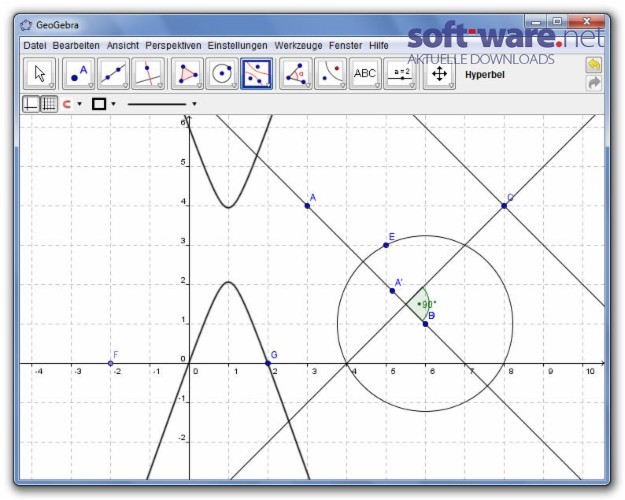
Task: Open the Perspektiven menu
Action: tap(173, 45)
